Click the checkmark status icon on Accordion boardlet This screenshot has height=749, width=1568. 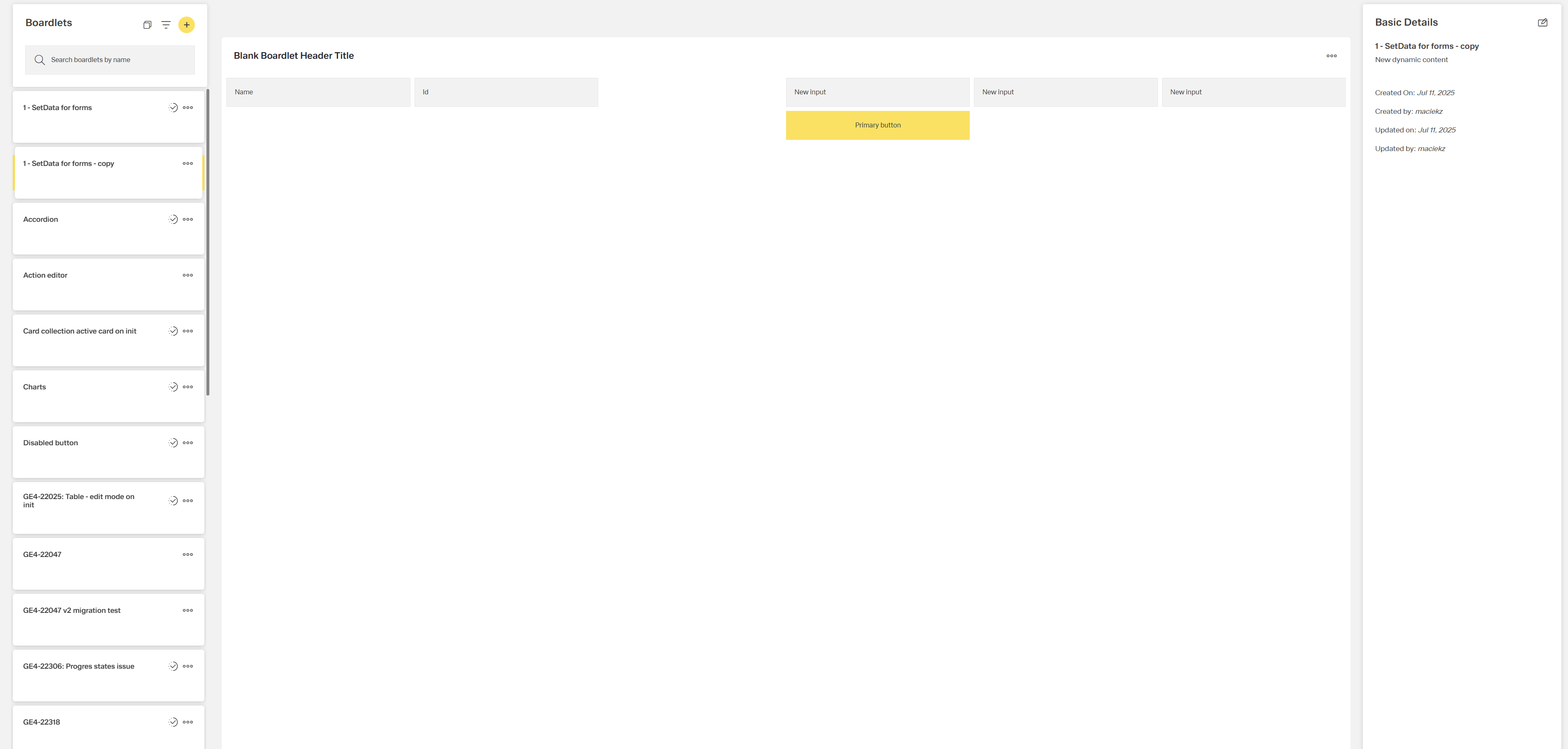pos(172,219)
